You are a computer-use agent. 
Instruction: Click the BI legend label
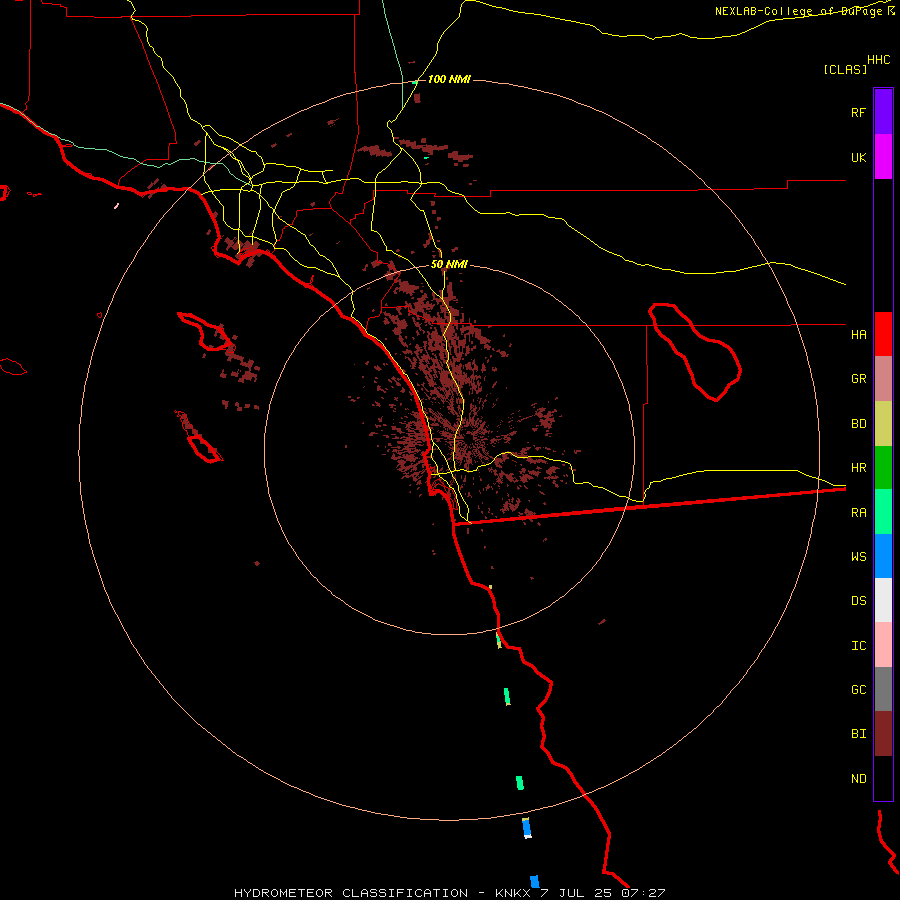(x=858, y=734)
